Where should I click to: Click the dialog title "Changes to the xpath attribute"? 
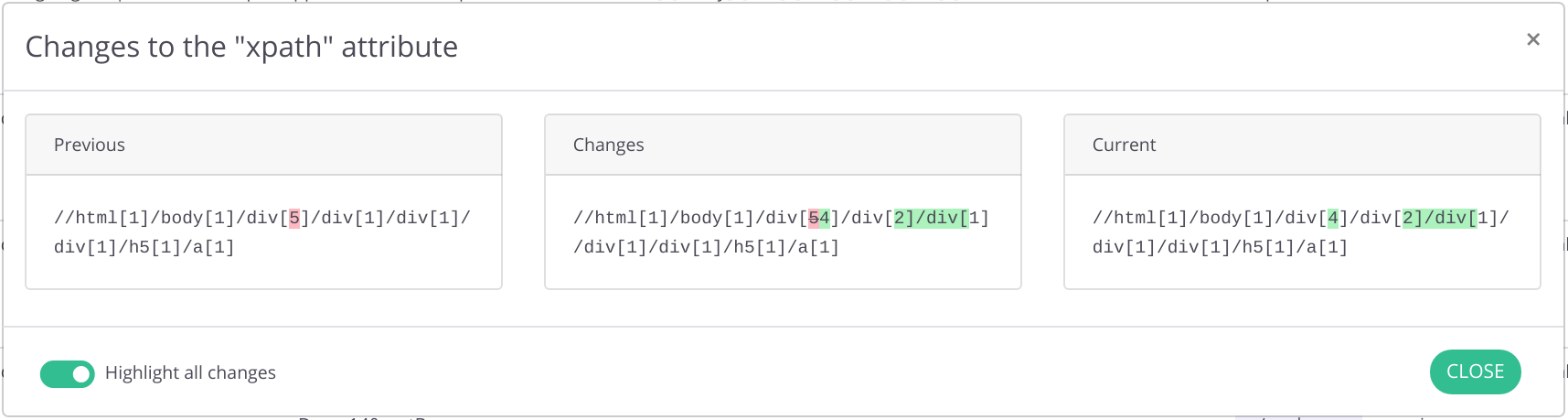(x=241, y=47)
